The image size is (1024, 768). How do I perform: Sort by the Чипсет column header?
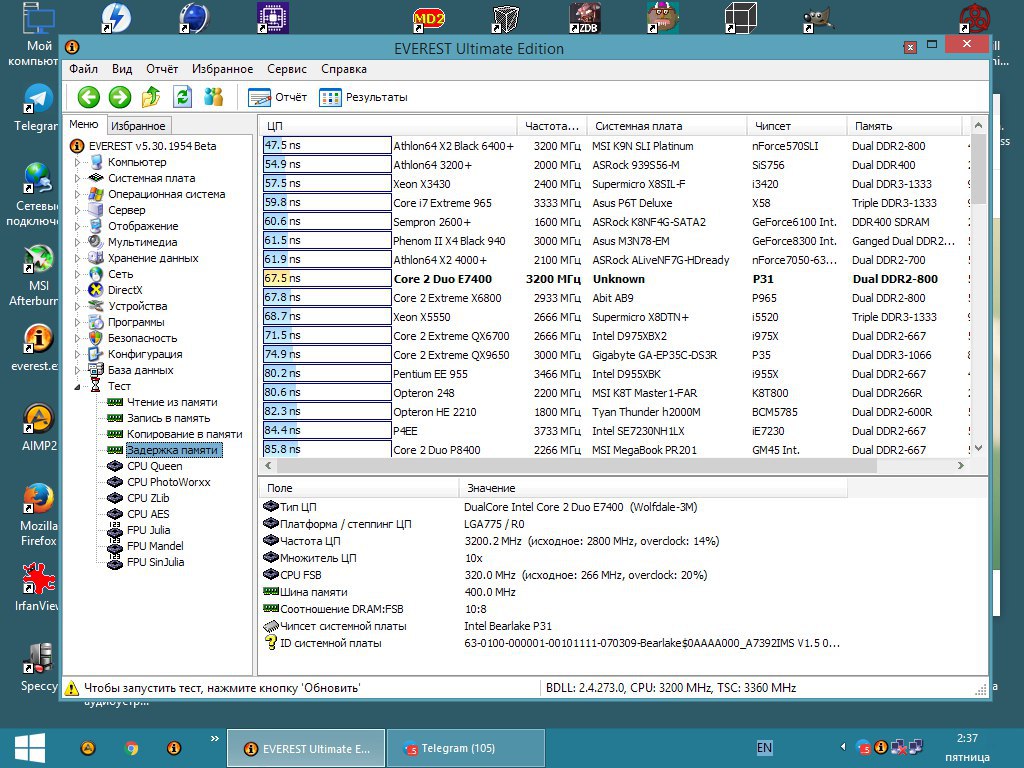tap(797, 126)
